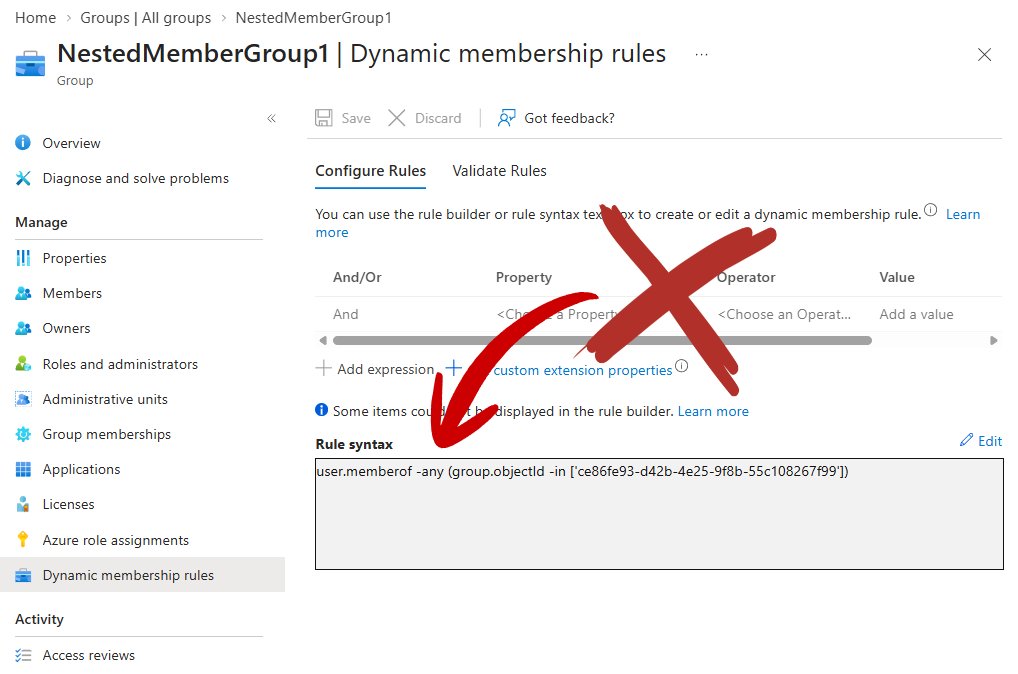Select Dynamic membership rules in sidebar
This screenshot has width=1018, height=674.
click(128, 575)
